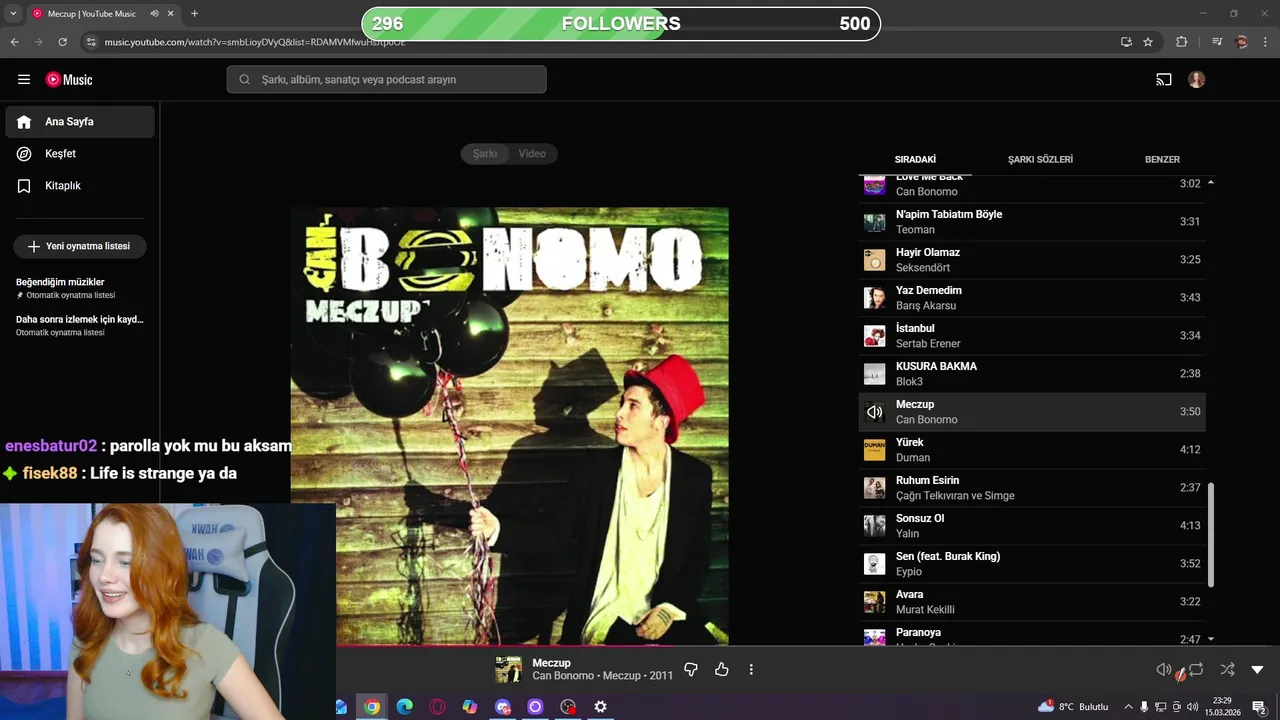Play İstanbul by Sertab Erener
Viewport: 1280px width, 720px height.
point(1032,336)
